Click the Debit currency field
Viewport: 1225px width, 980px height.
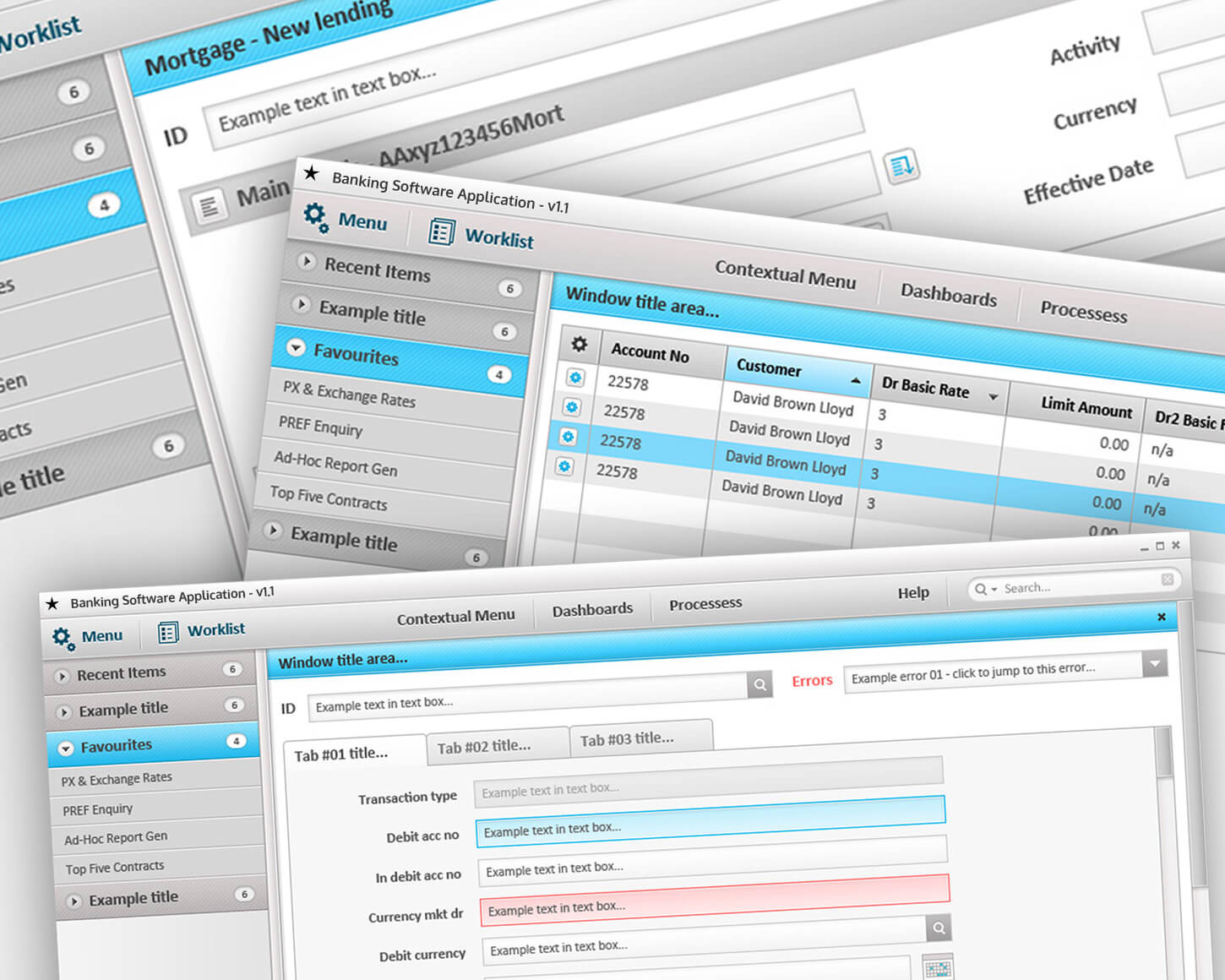pos(705,940)
